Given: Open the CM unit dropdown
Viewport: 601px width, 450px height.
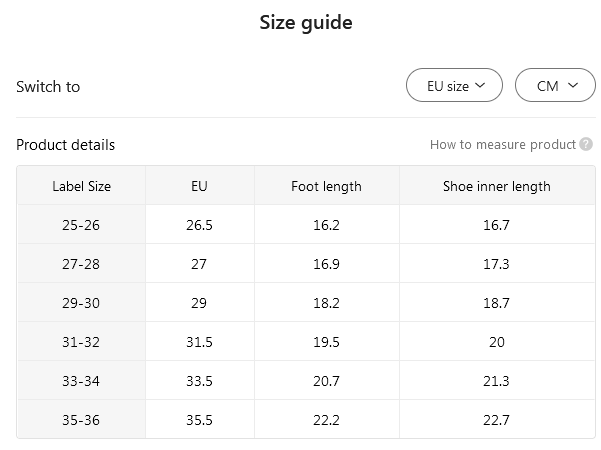Looking at the screenshot, I should point(555,86).
